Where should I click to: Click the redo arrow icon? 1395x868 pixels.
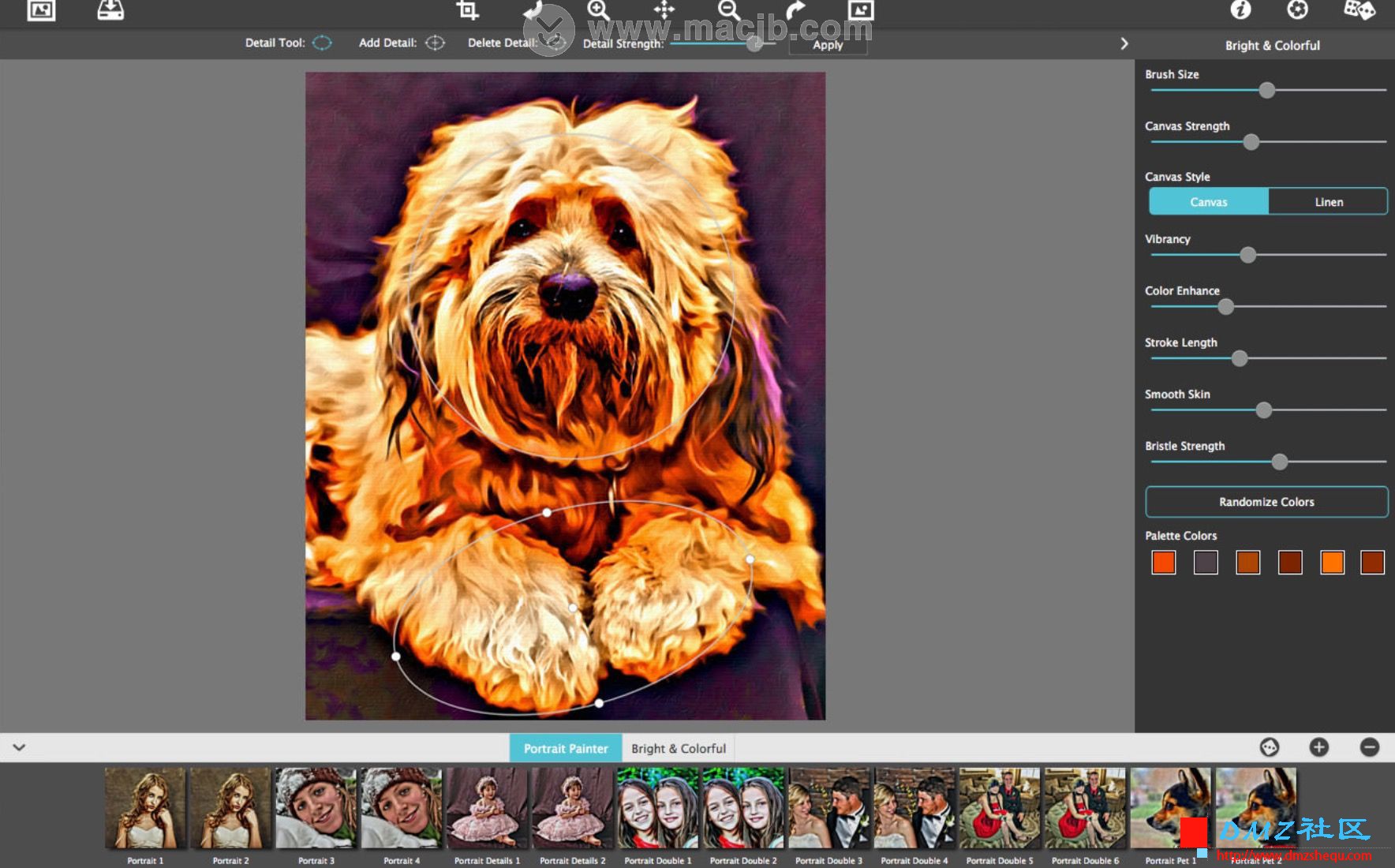[x=795, y=10]
